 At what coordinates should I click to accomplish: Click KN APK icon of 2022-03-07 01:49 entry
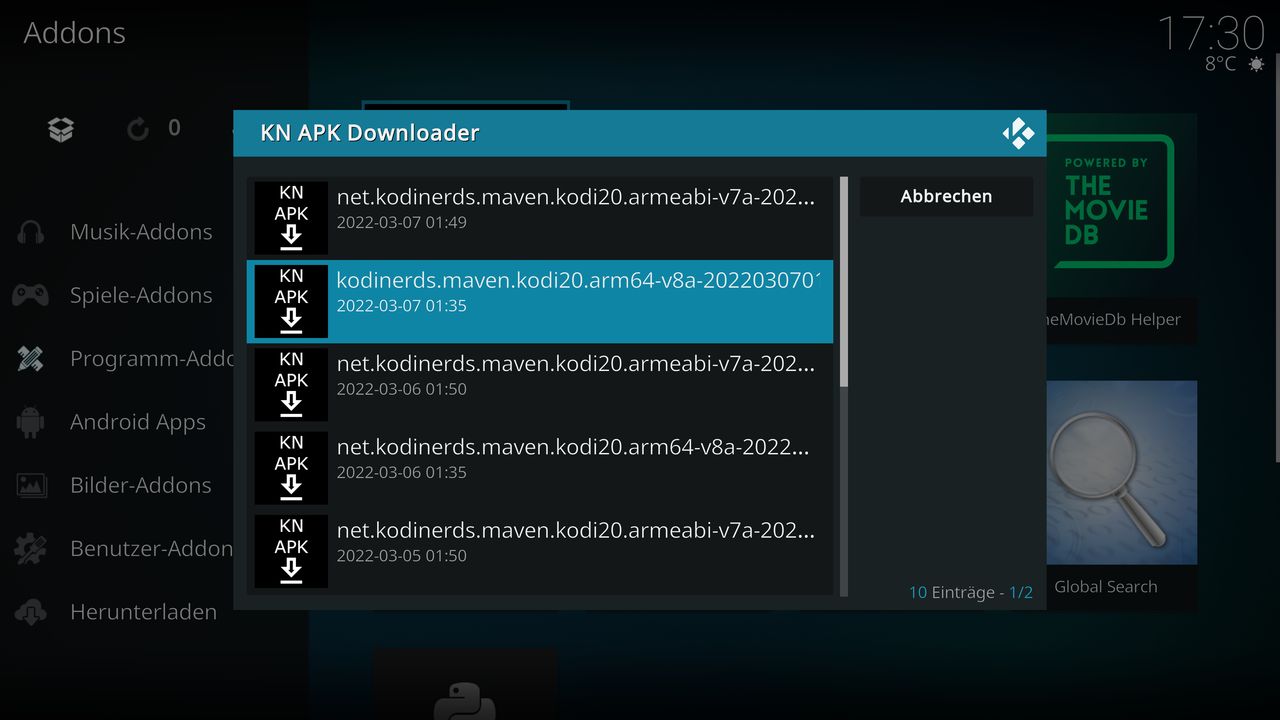coord(291,218)
